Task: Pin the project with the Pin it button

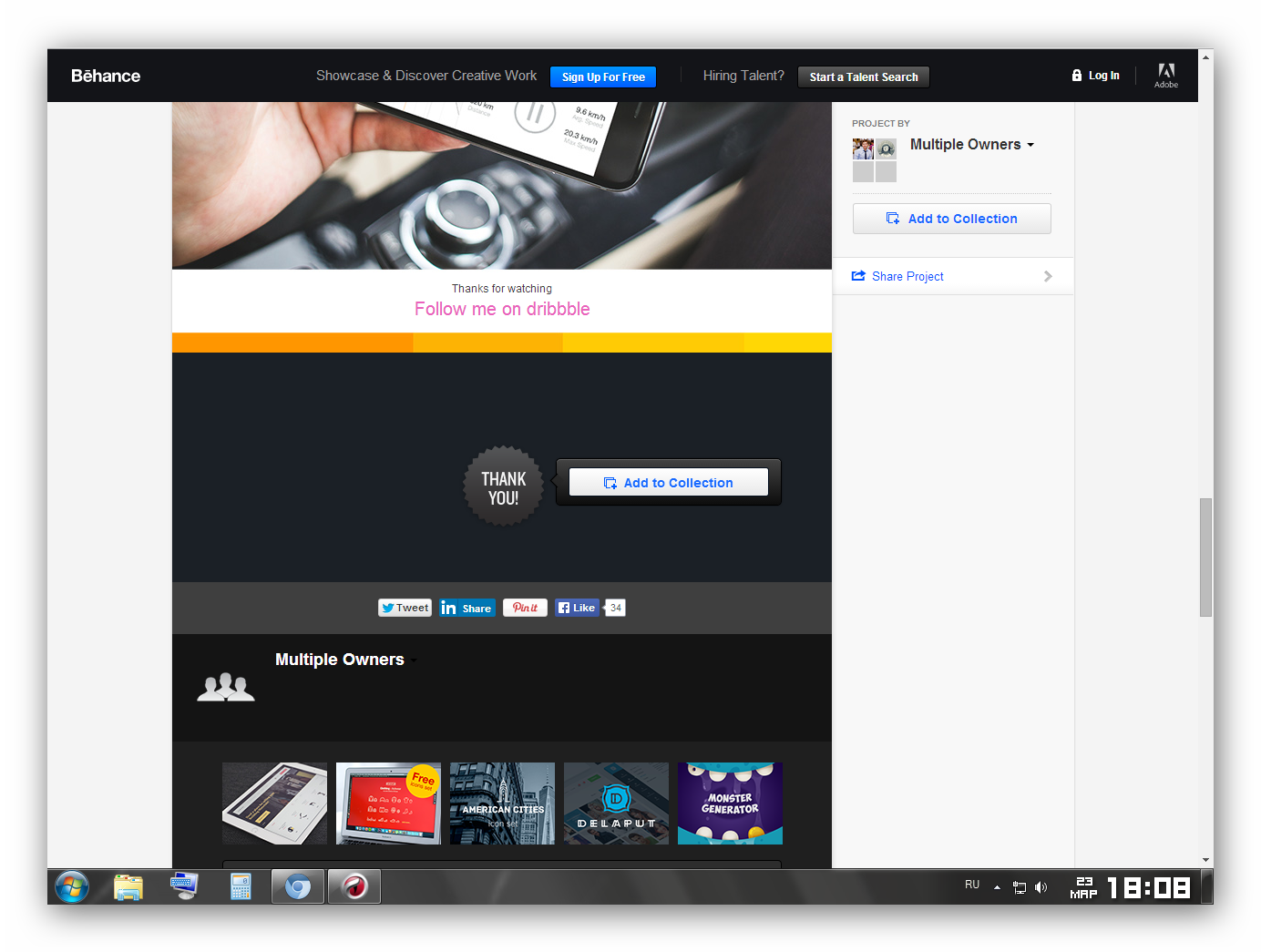Action: pyautogui.click(x=525, y=608)
